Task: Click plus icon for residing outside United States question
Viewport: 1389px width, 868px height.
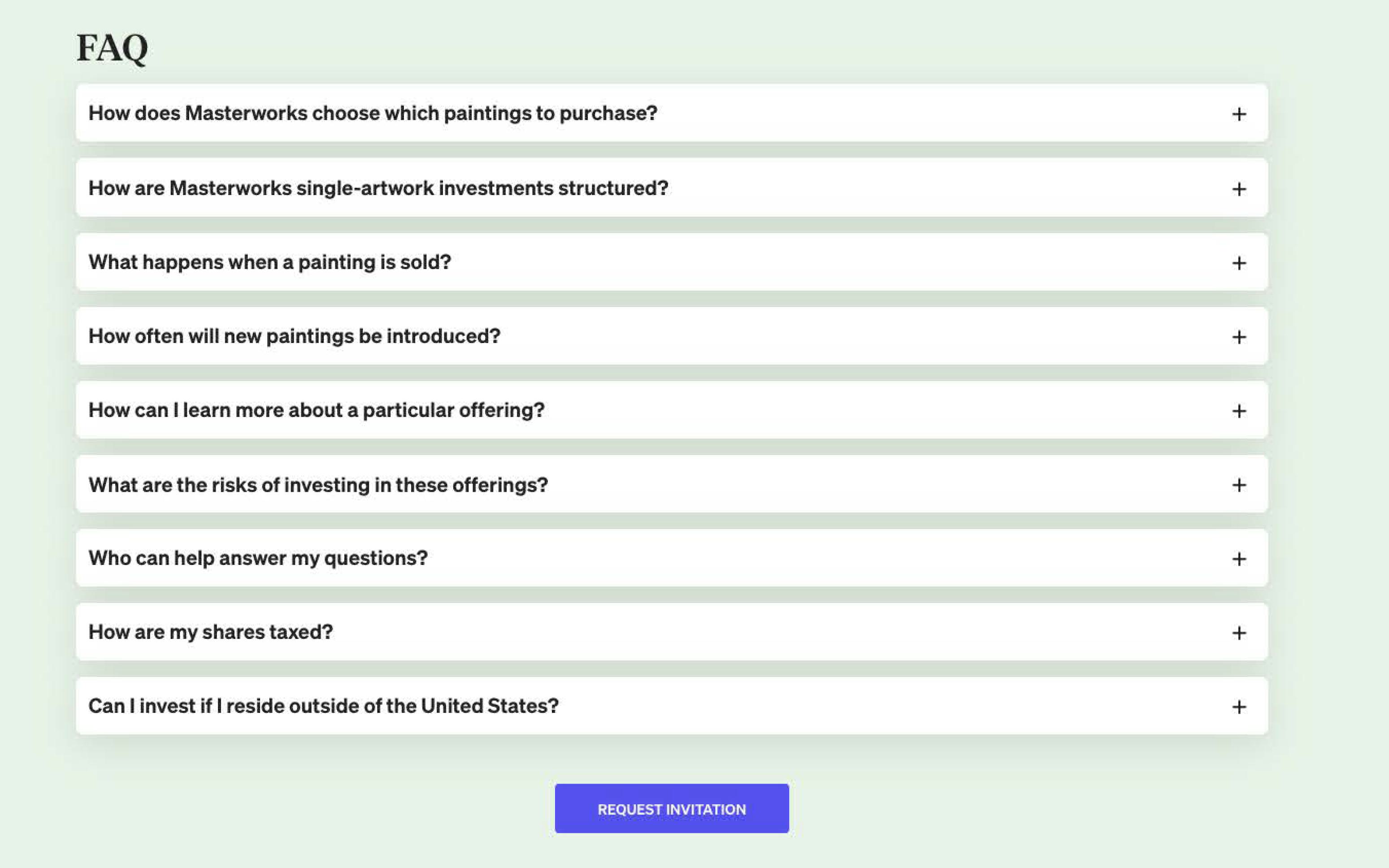Action: [x=1239, y=707]
